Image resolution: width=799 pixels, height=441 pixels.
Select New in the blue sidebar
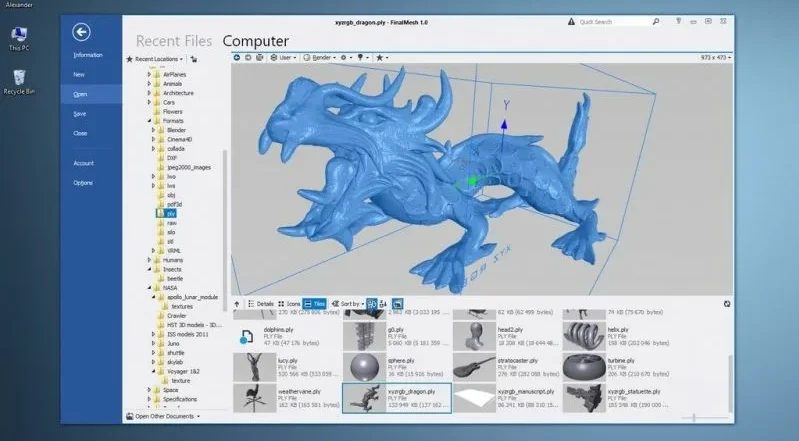tap(78, 74)
